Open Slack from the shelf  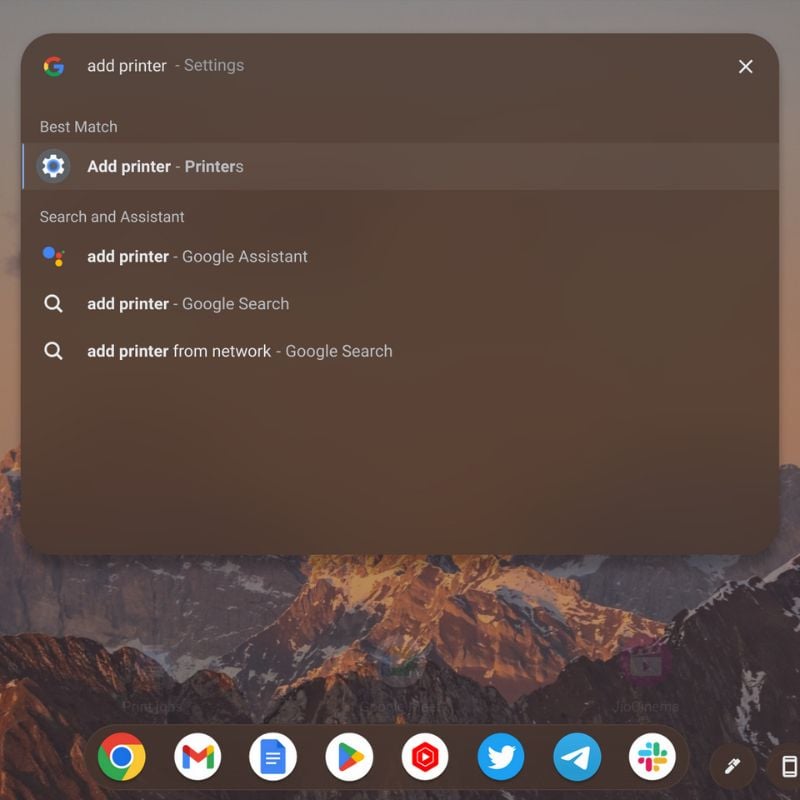click(653, 757)
